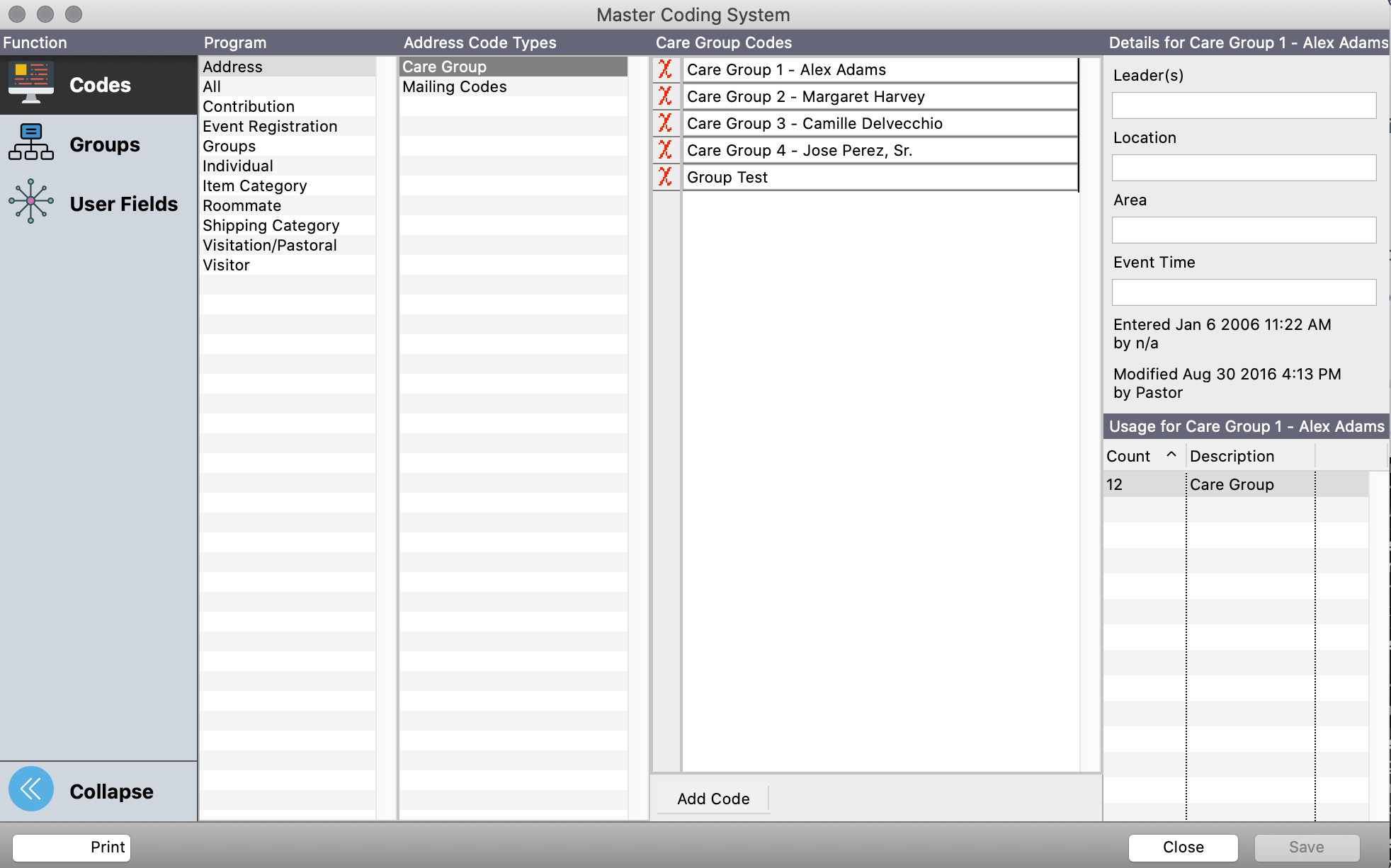Select the Care Group usage row

[1232, 484]
